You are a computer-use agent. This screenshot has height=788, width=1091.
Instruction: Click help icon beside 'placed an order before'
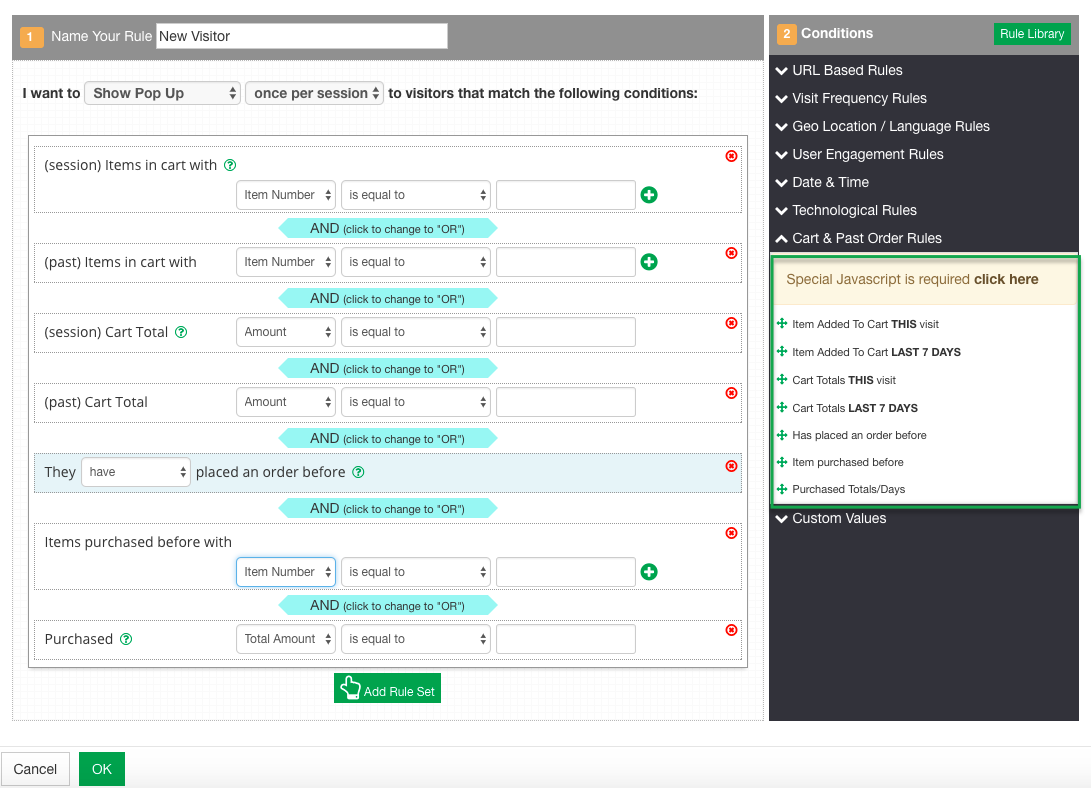tap(358, 472)
